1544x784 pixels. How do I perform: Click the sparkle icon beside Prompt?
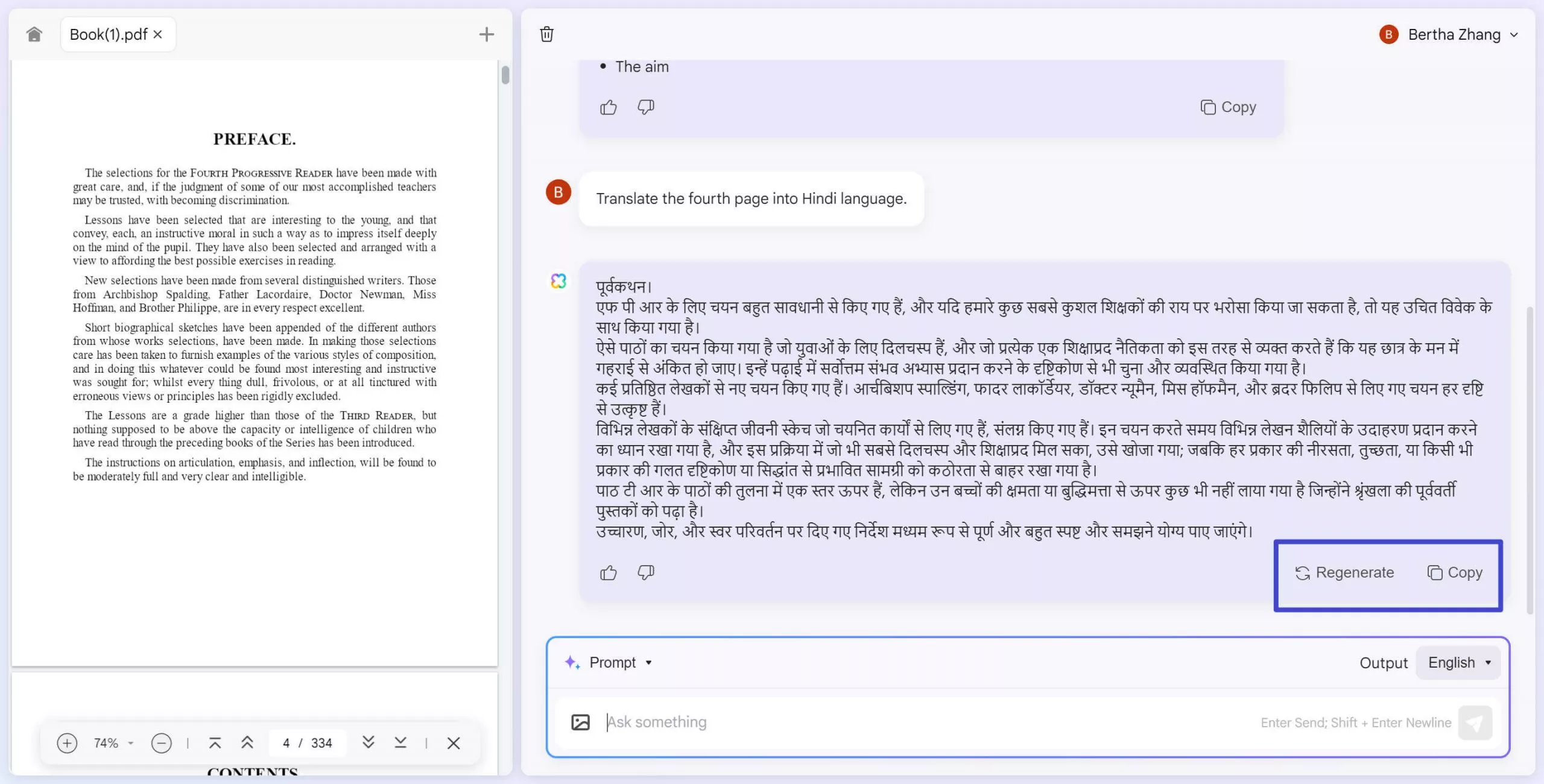tap(572, 662)
